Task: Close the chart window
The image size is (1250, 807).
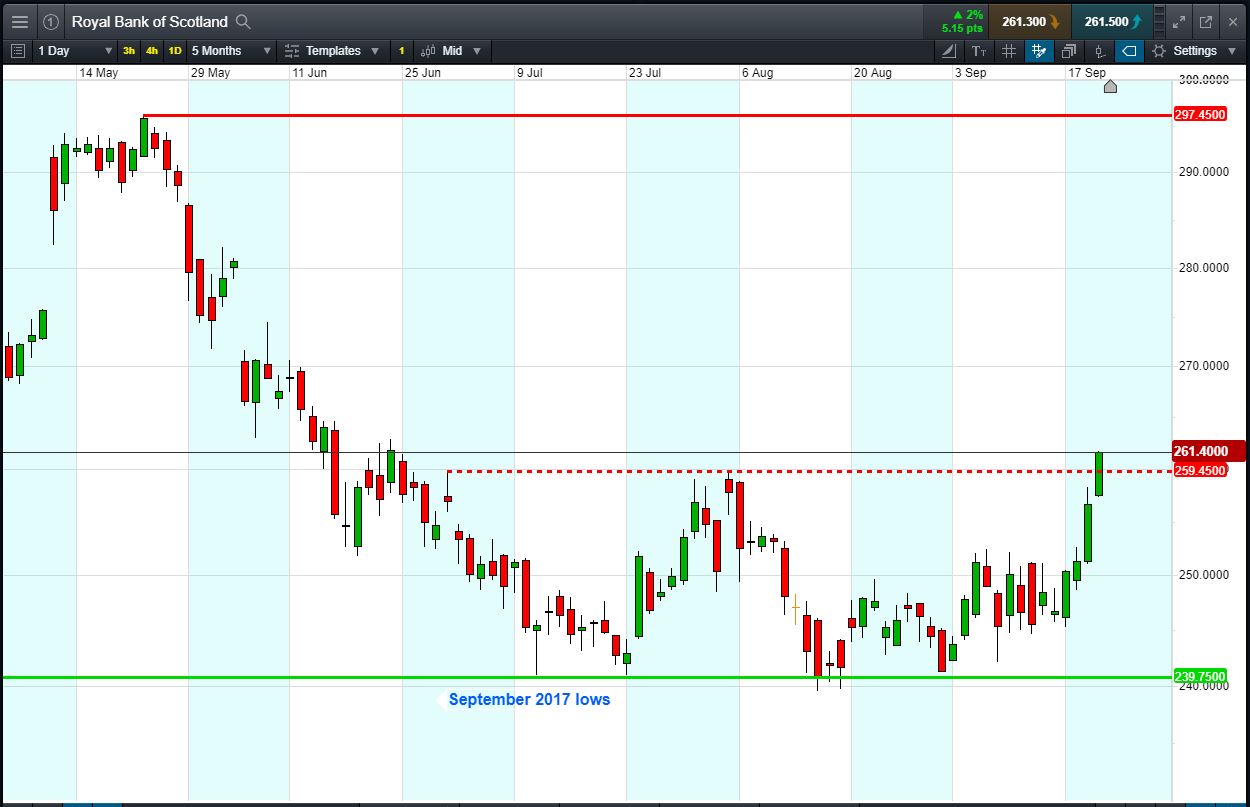Action: click(1232, 21)
